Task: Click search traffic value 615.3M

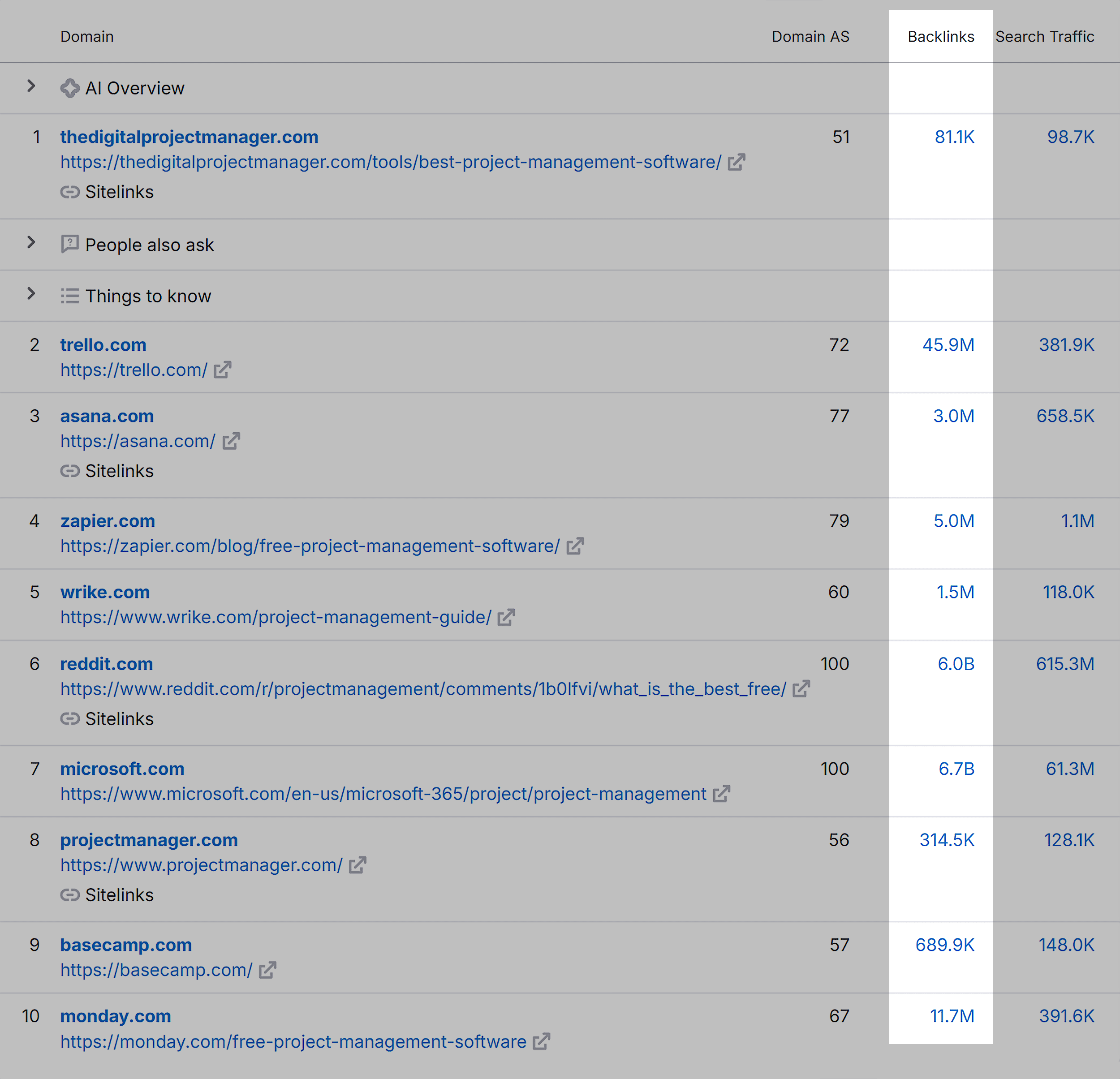Action: pos(1065,664)
